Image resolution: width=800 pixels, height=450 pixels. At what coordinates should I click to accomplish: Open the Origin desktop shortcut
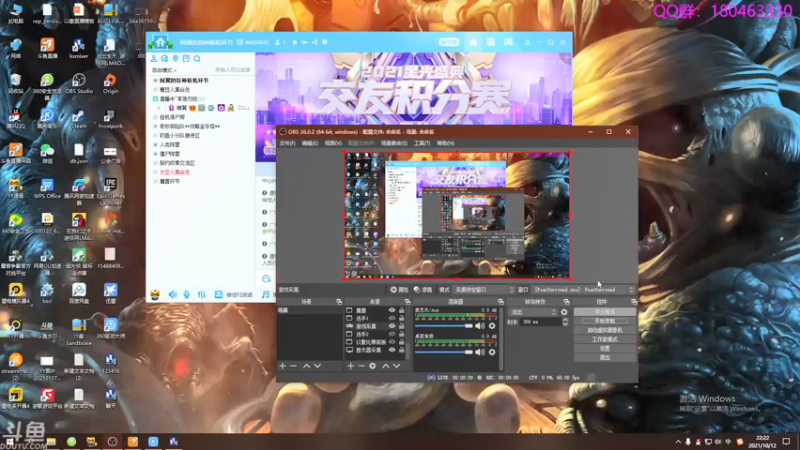pyautogui.click(x=110, y=83)
